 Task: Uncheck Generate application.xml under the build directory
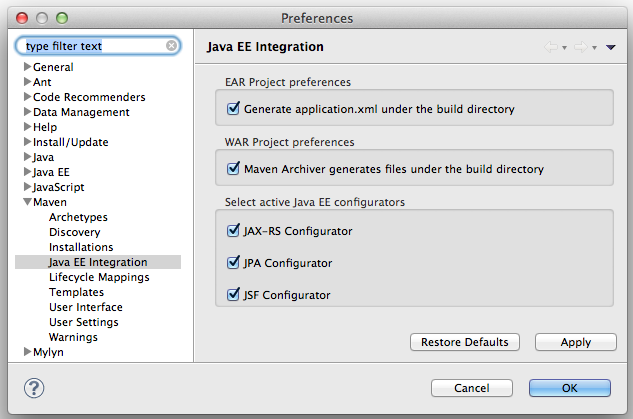coord(233,109)
